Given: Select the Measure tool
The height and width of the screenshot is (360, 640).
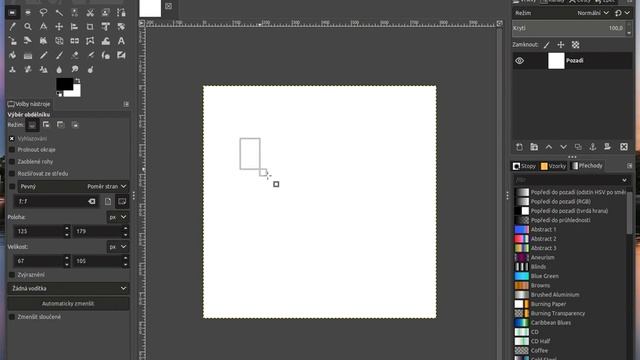Looking at the screenshot, I should 43,27.
